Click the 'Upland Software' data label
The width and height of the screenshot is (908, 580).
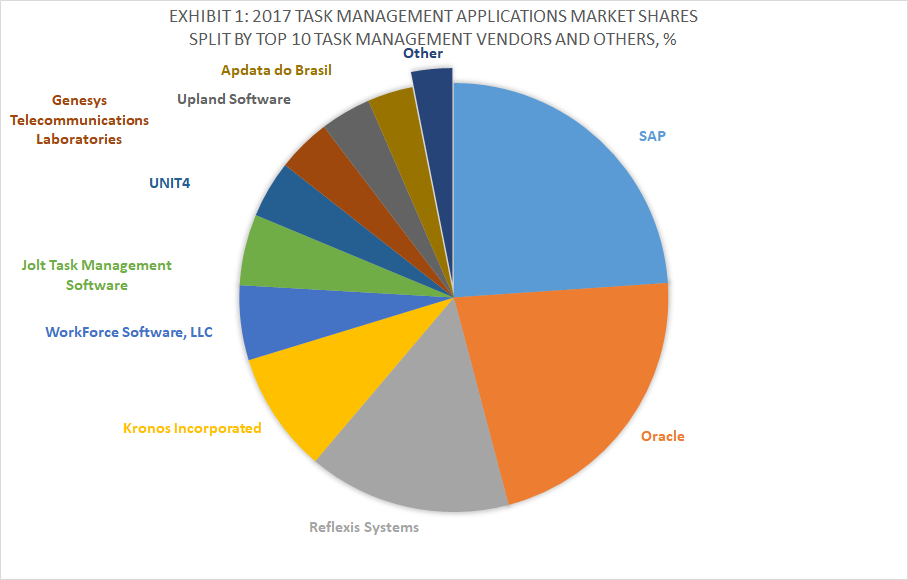click(x=234, y=100)
